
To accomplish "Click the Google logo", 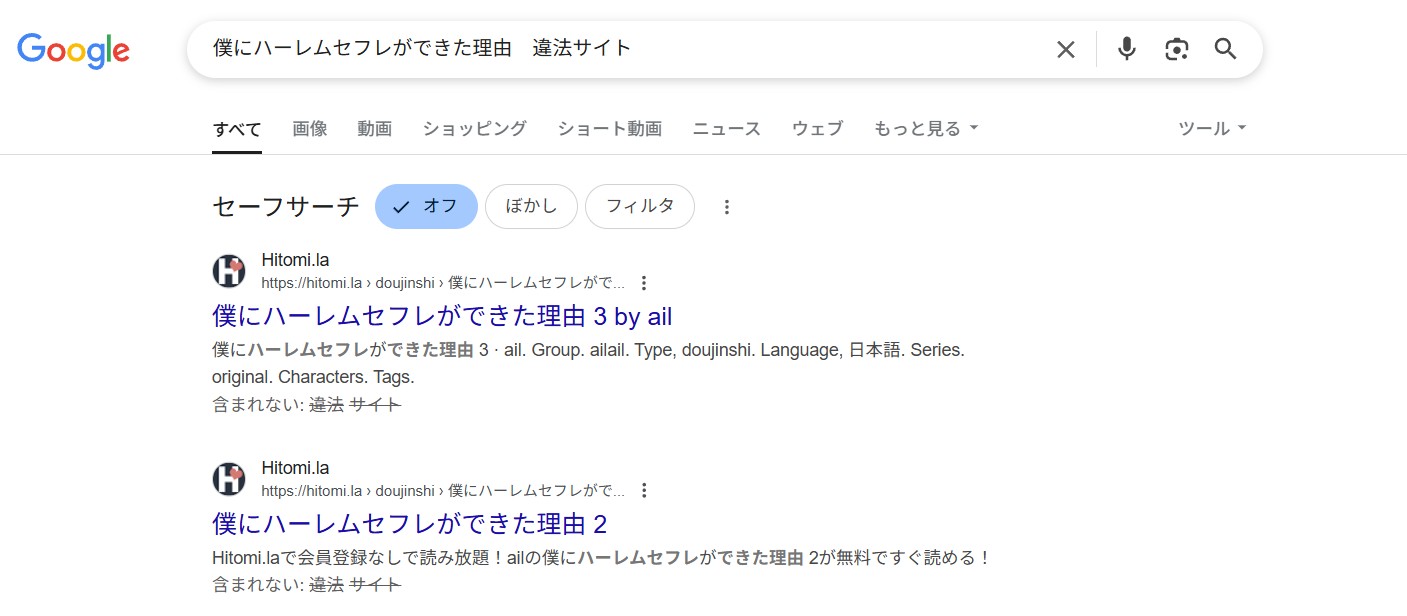I will (73, 51).
